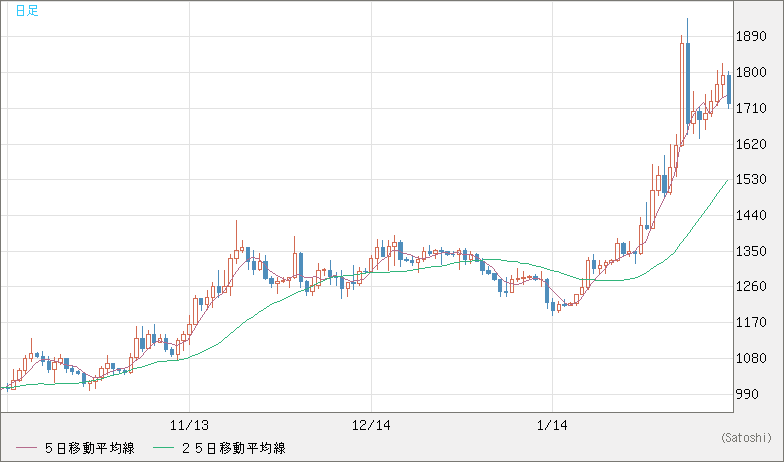Click the 日足 chart label

26,10
